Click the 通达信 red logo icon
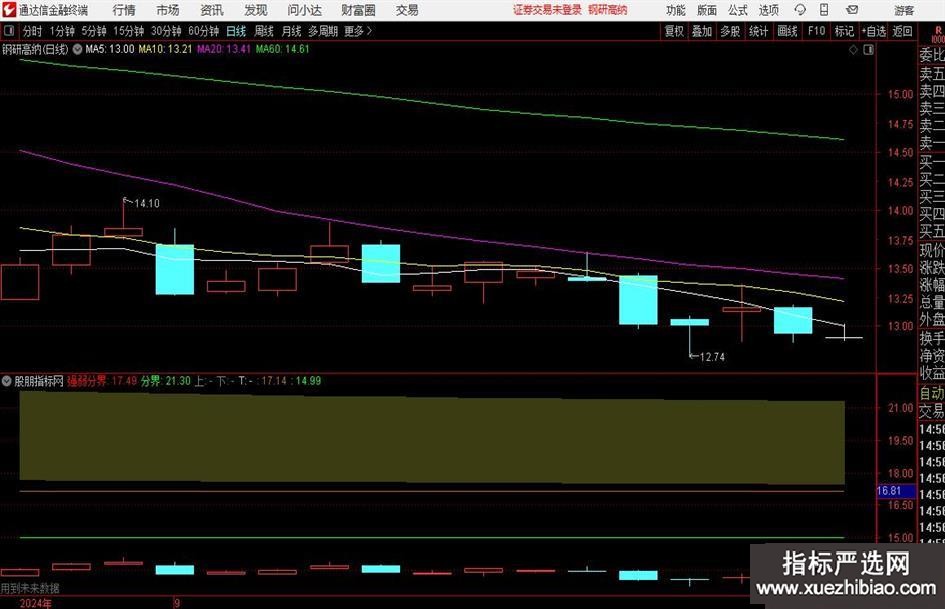This screenshot has width=945, height=609. [9, 10]
